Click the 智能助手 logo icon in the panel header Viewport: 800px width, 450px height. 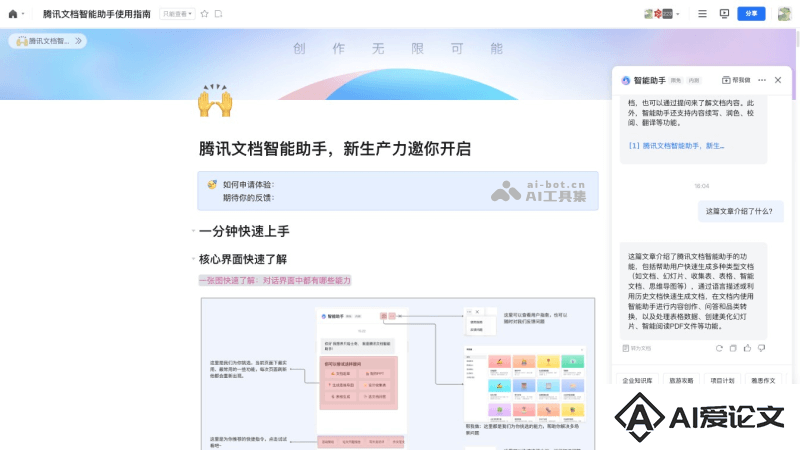626,80
